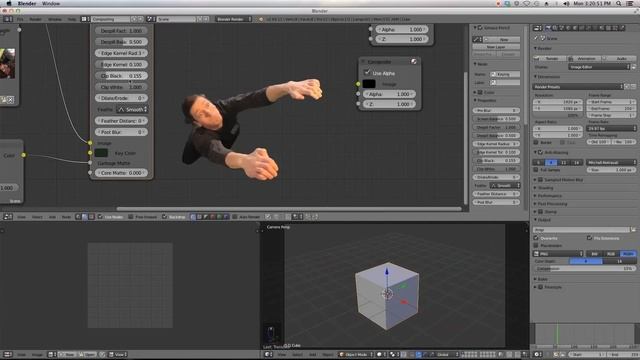Click New button in Grease Pencil panel
Image resolution: width=640 pixels, height=360 pixels.
click(502, 40)
